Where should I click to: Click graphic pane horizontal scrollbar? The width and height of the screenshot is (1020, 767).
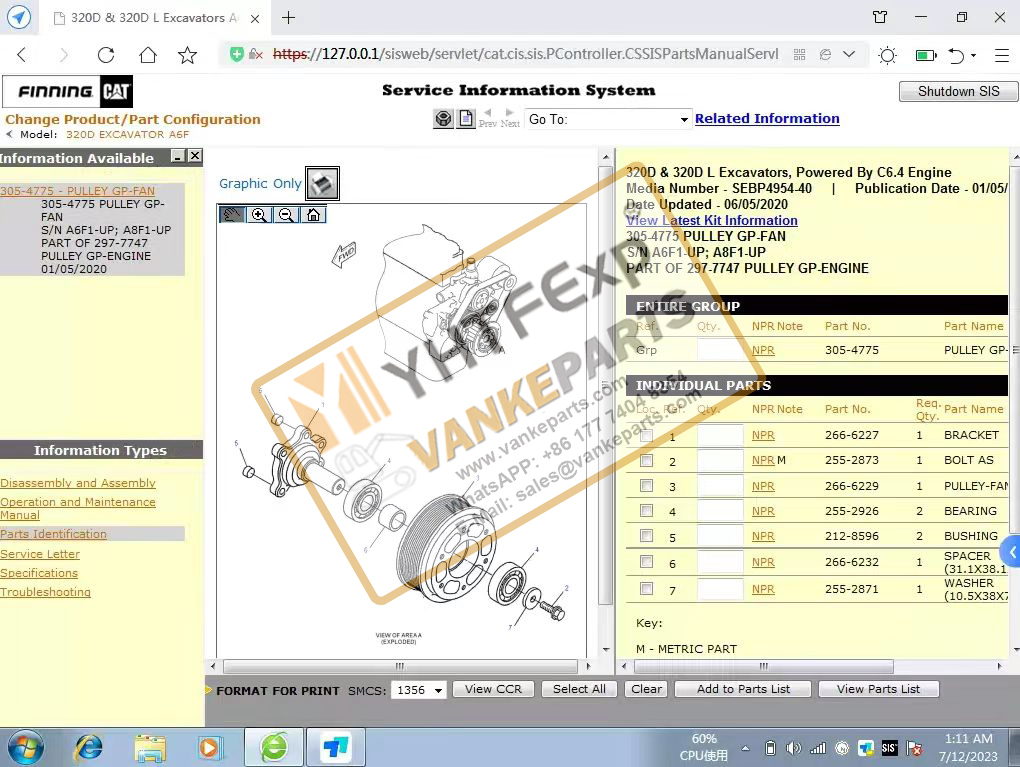tap(400, 666)
